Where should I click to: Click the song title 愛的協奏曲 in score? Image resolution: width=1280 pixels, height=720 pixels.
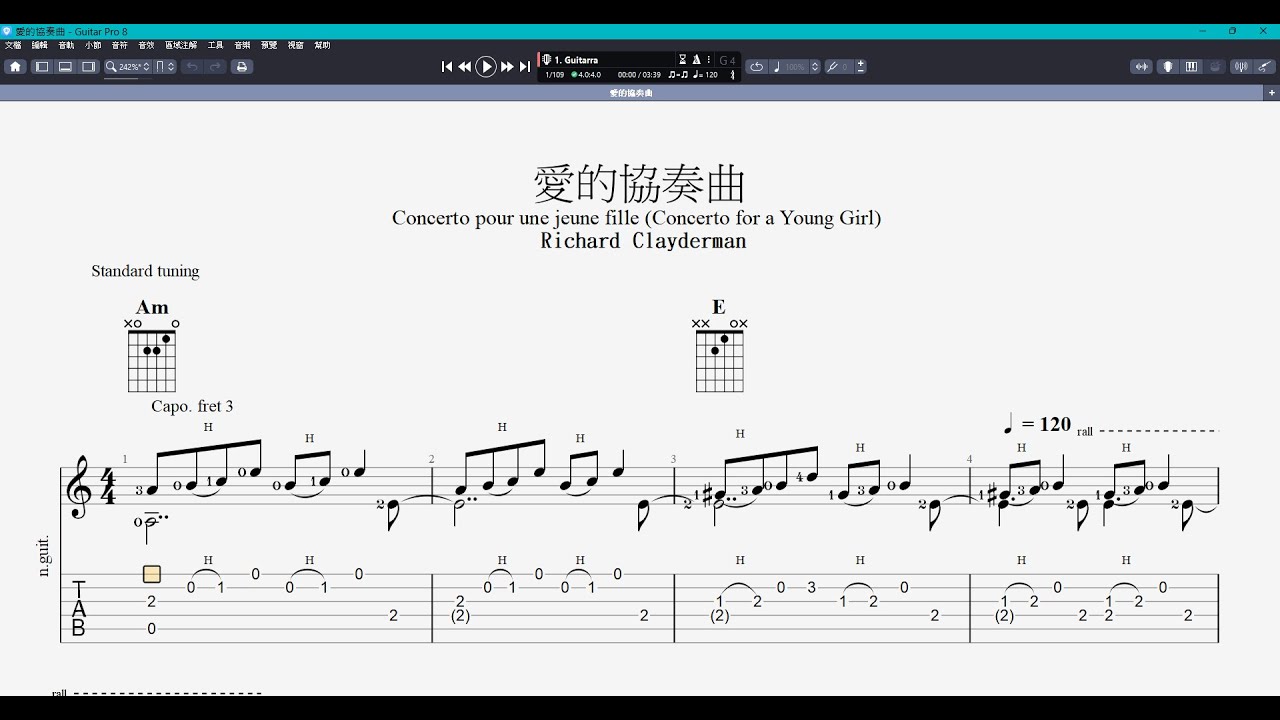[x=640, y=185]
